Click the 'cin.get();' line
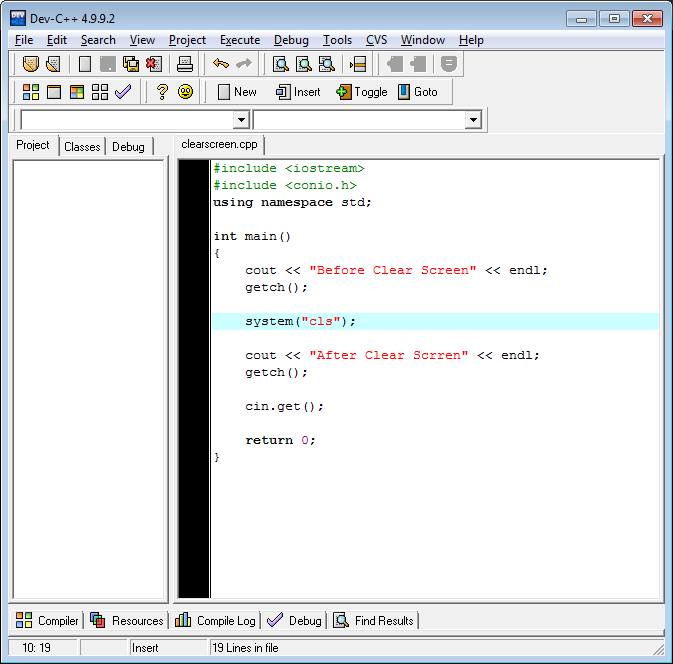Viewport: 673px width, 664px height. point(284,406)
